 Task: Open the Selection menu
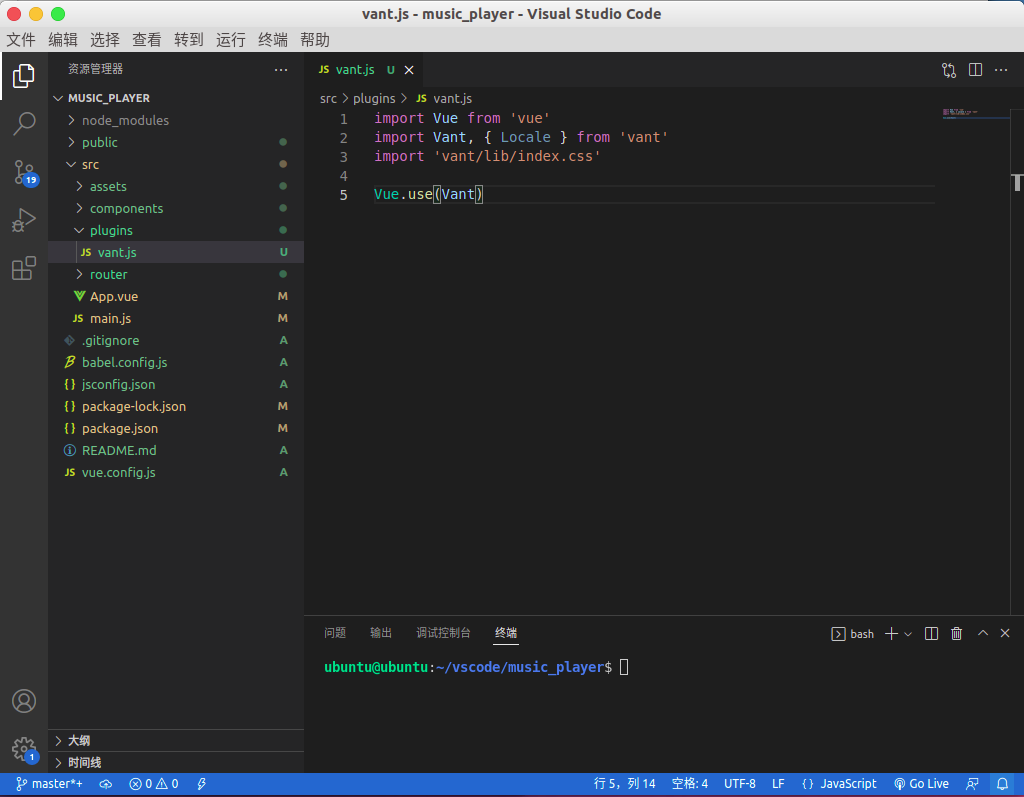(105, 40)
